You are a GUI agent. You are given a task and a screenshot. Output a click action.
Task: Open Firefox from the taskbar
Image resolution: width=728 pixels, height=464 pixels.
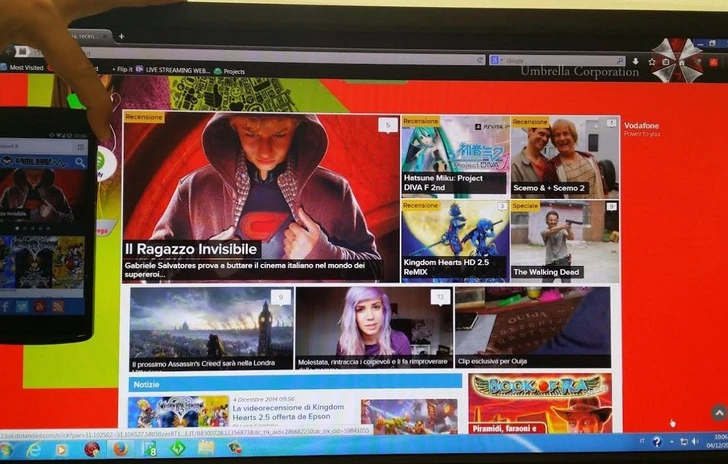point(121,449)
